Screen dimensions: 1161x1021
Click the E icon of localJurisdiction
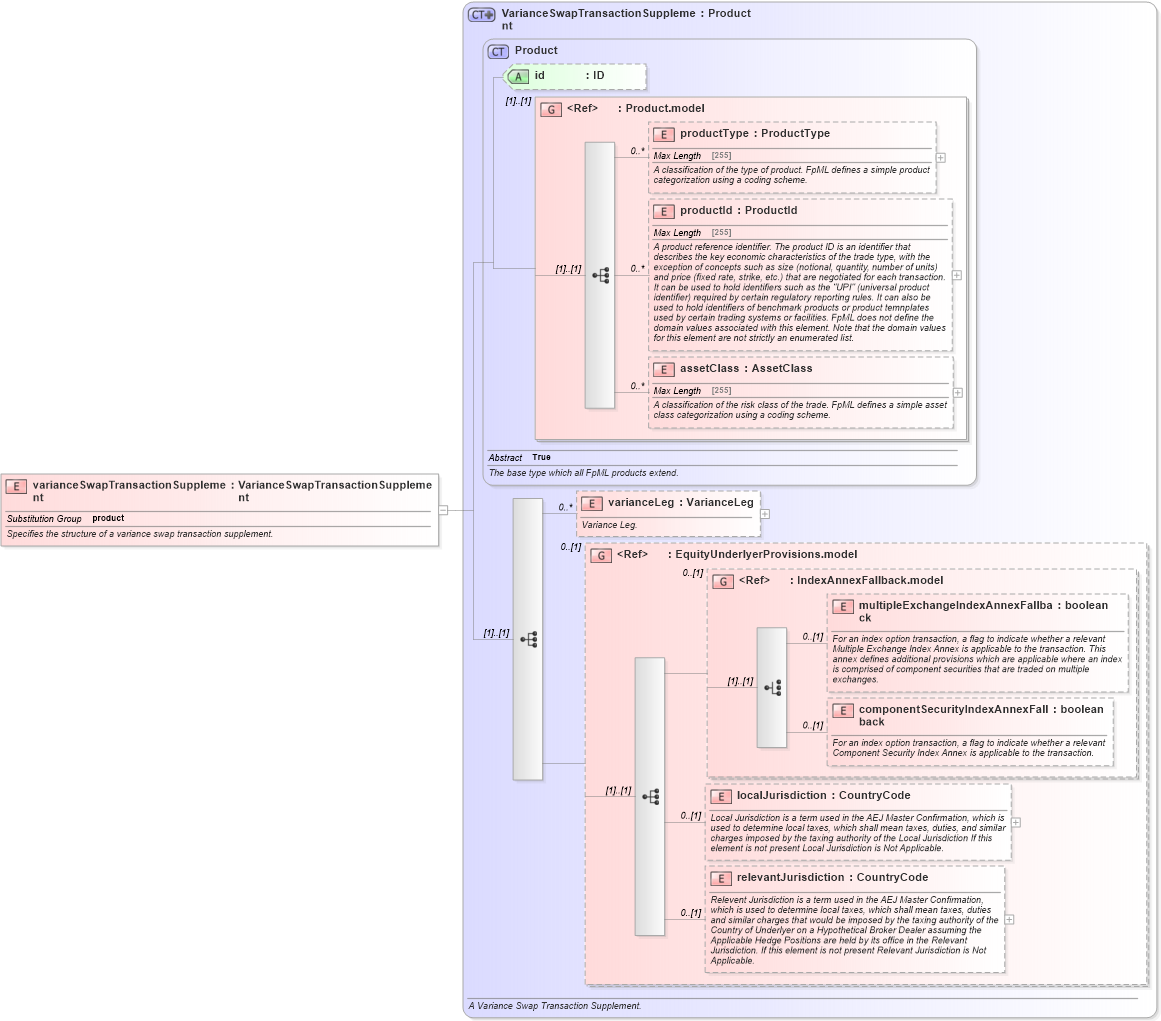coord(720,797)
